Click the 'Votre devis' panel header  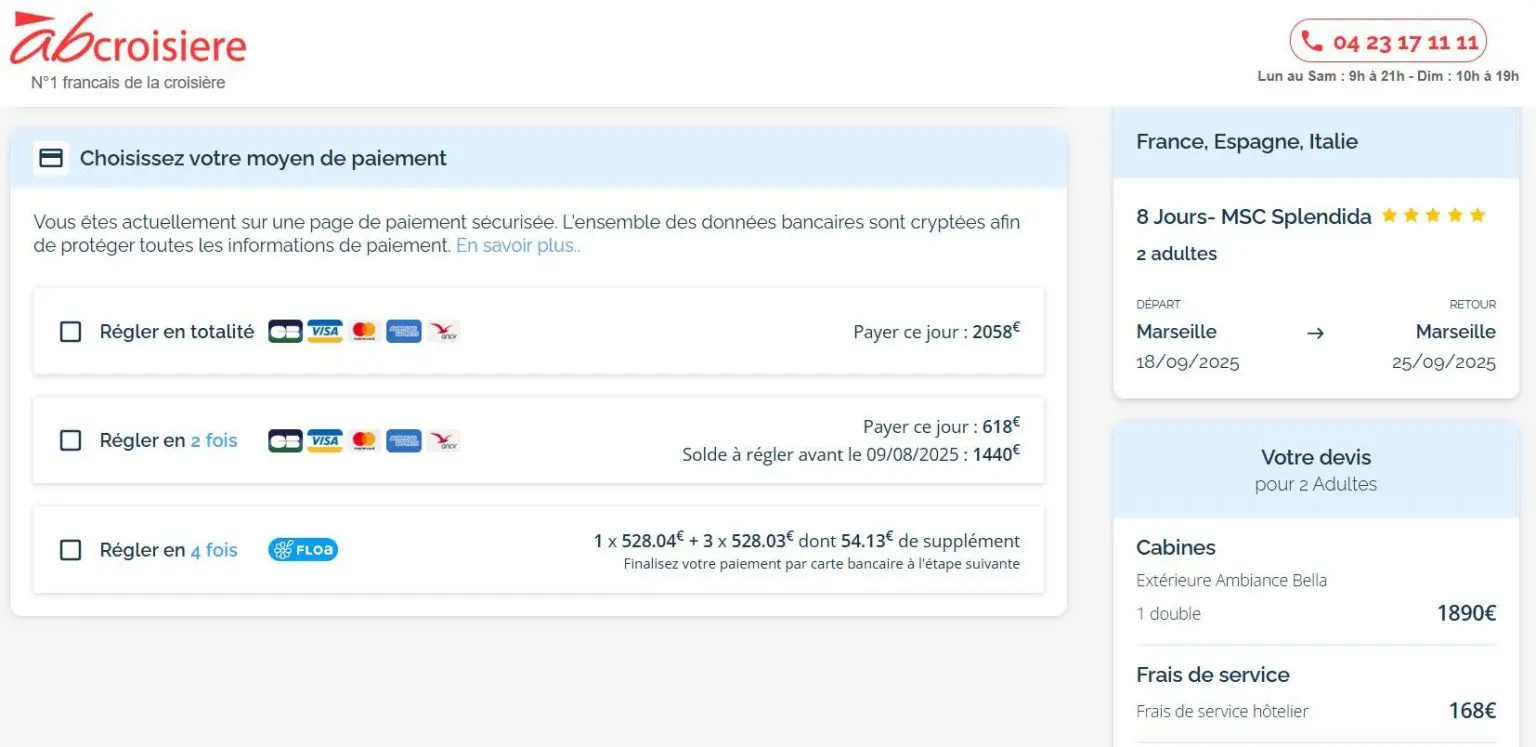(1315, 469)
